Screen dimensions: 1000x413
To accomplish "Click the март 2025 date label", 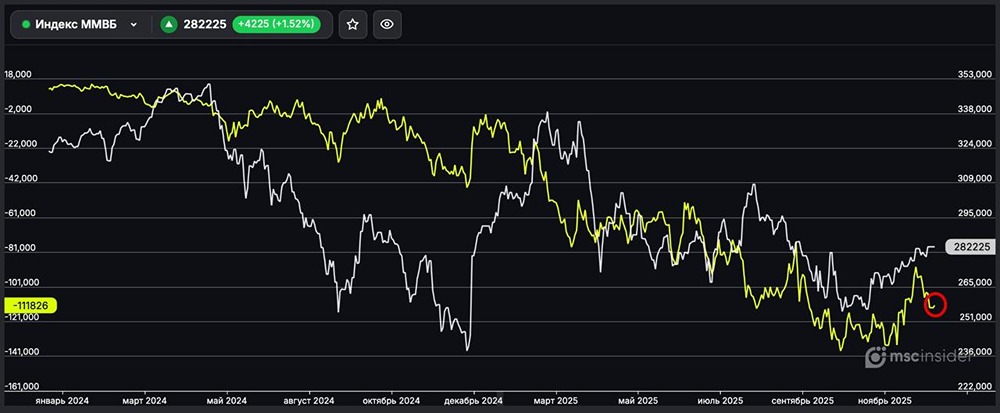I will point(555,400).
